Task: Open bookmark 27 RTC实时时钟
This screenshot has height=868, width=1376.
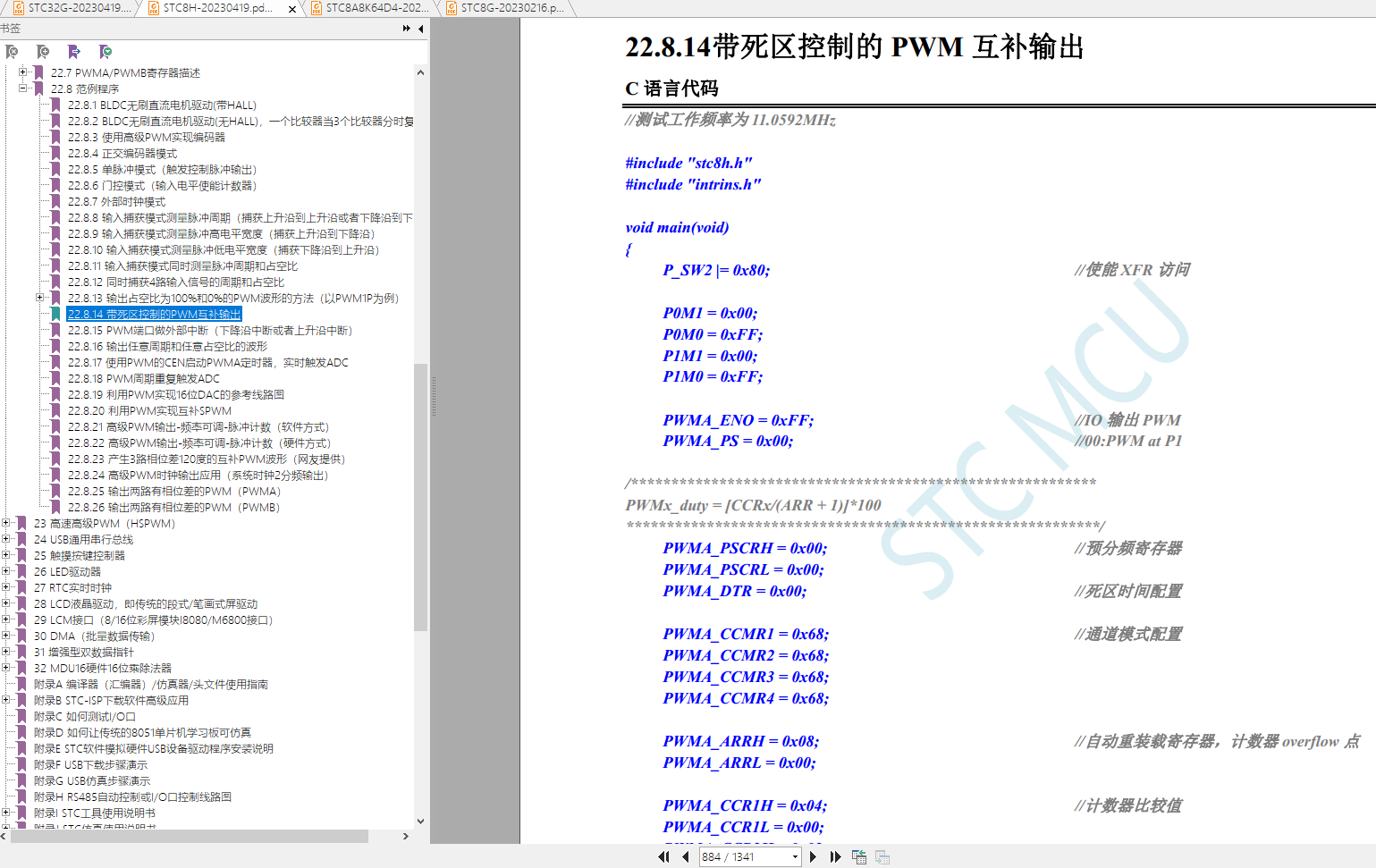Action: click(x=73, y=587)
